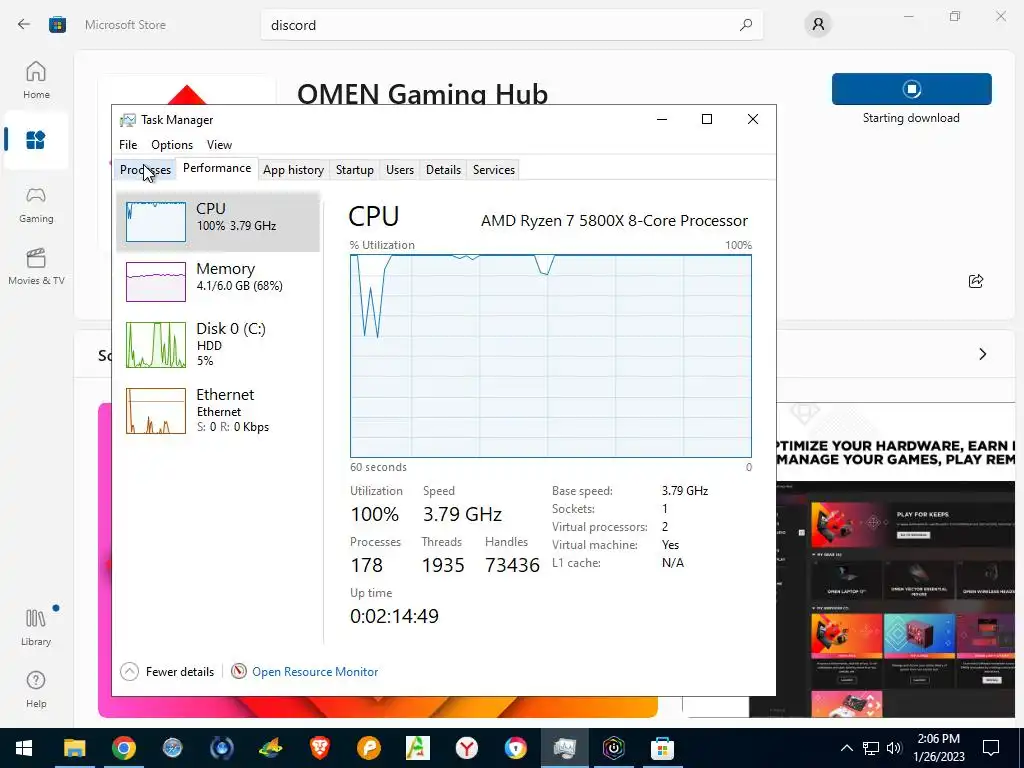Image resolution: width=1024 pixels, height=768 pixels.
Task: Open the notification center icon
Action: coord(991,748)
